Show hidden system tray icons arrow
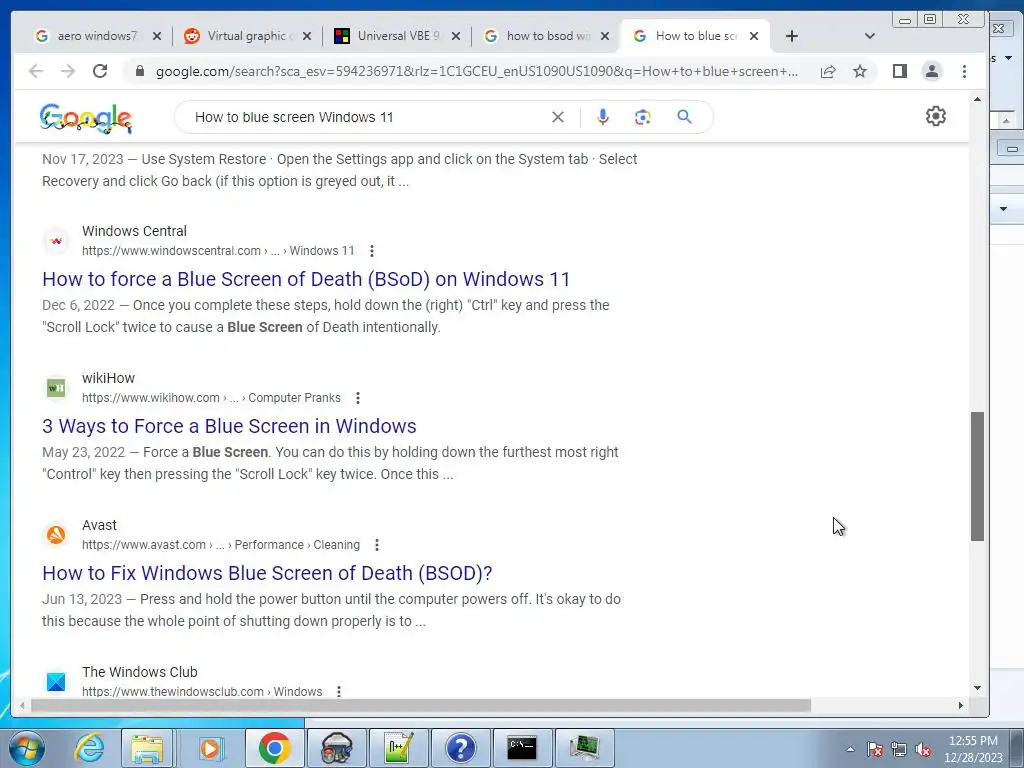 tap(850, 749)
